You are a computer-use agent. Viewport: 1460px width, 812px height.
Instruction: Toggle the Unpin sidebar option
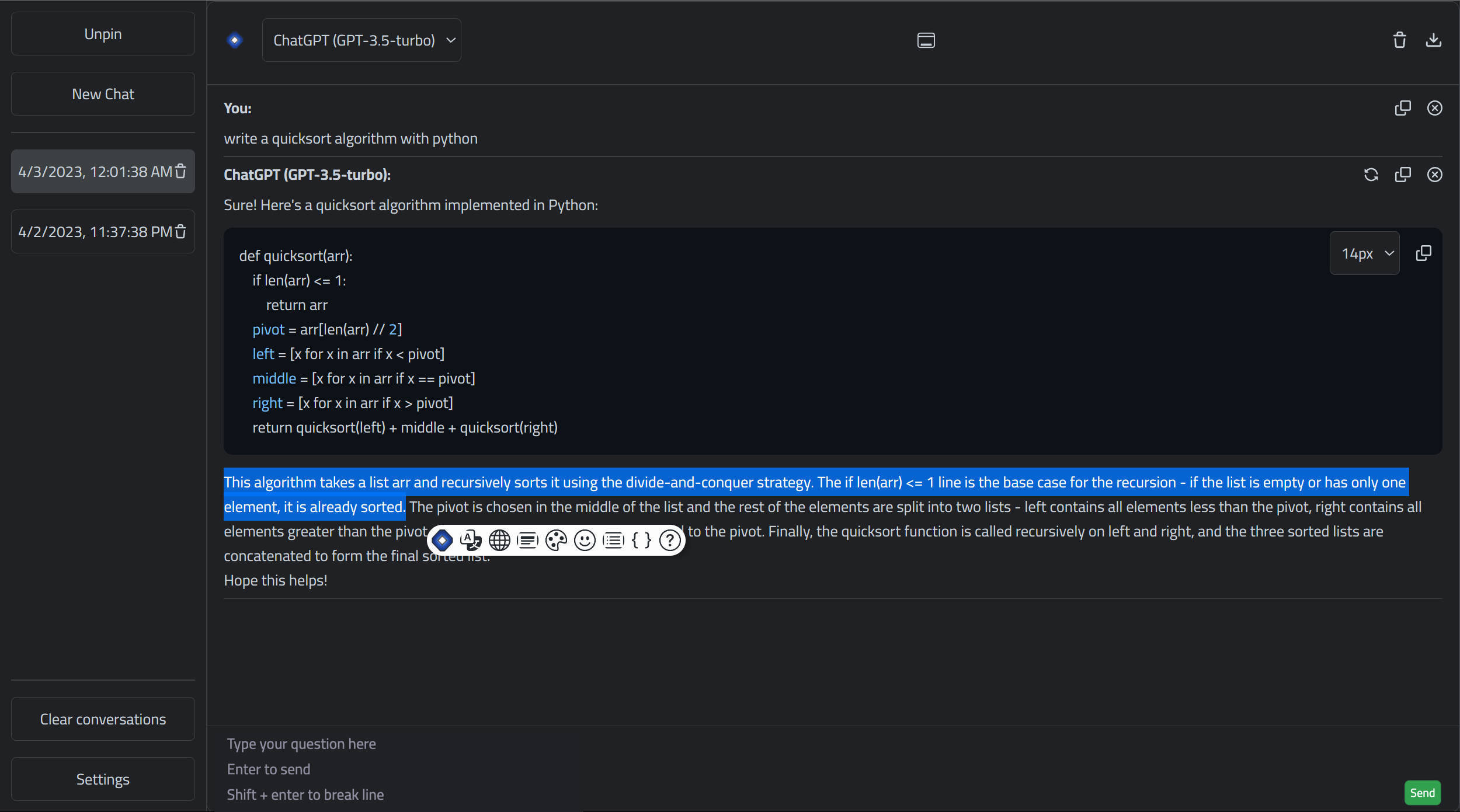pyautogui.click(x=102, y=33)
